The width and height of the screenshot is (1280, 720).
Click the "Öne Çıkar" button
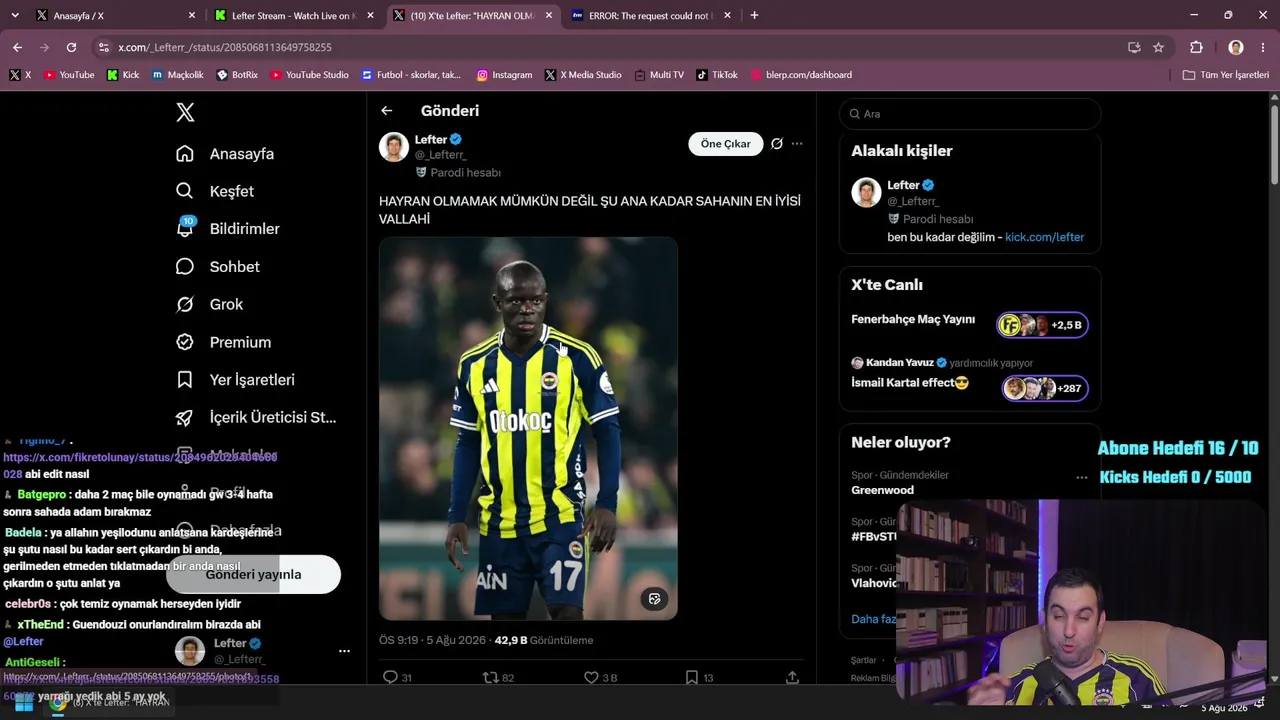pyautogui.click(x=726, y=144)
